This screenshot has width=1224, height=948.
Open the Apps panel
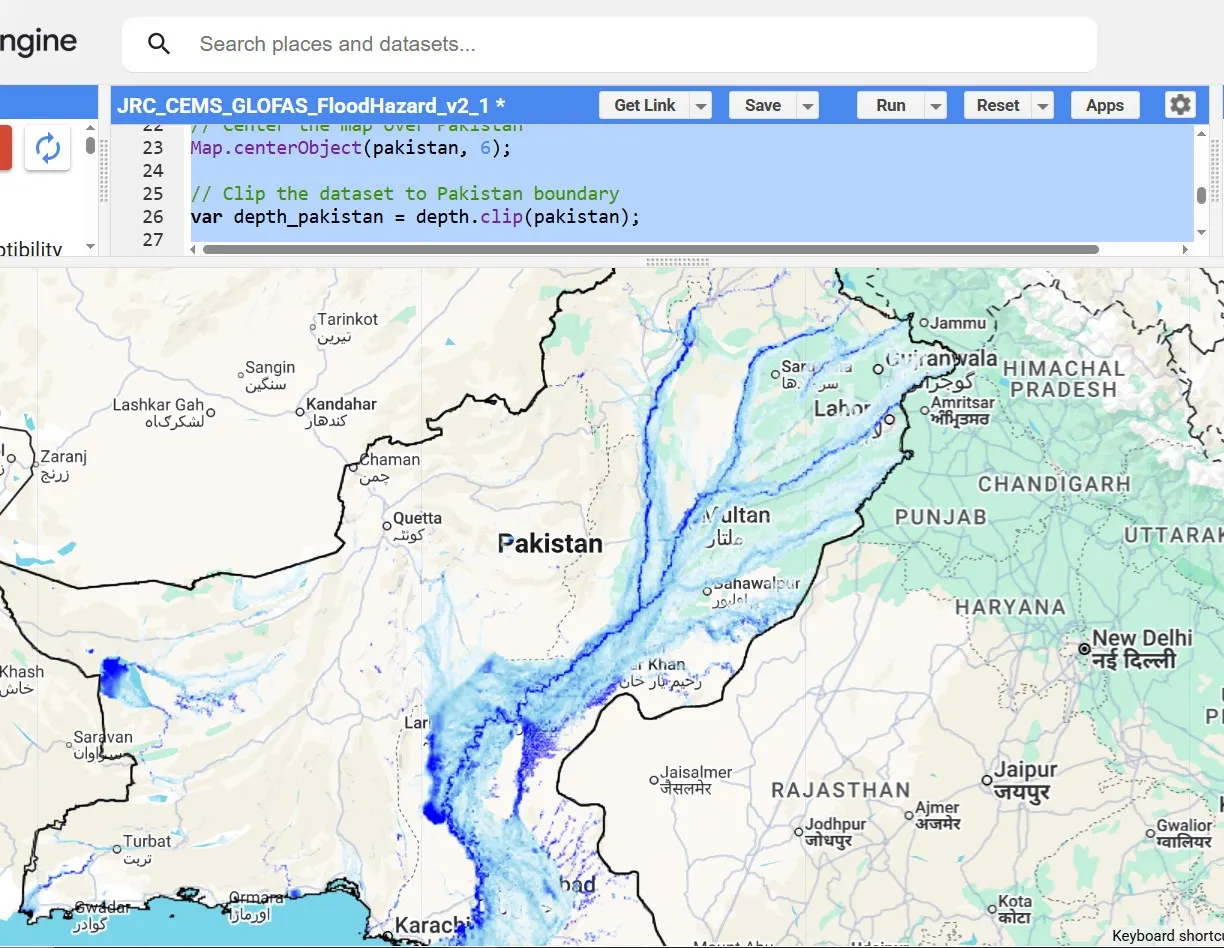tap(1105, 104)
